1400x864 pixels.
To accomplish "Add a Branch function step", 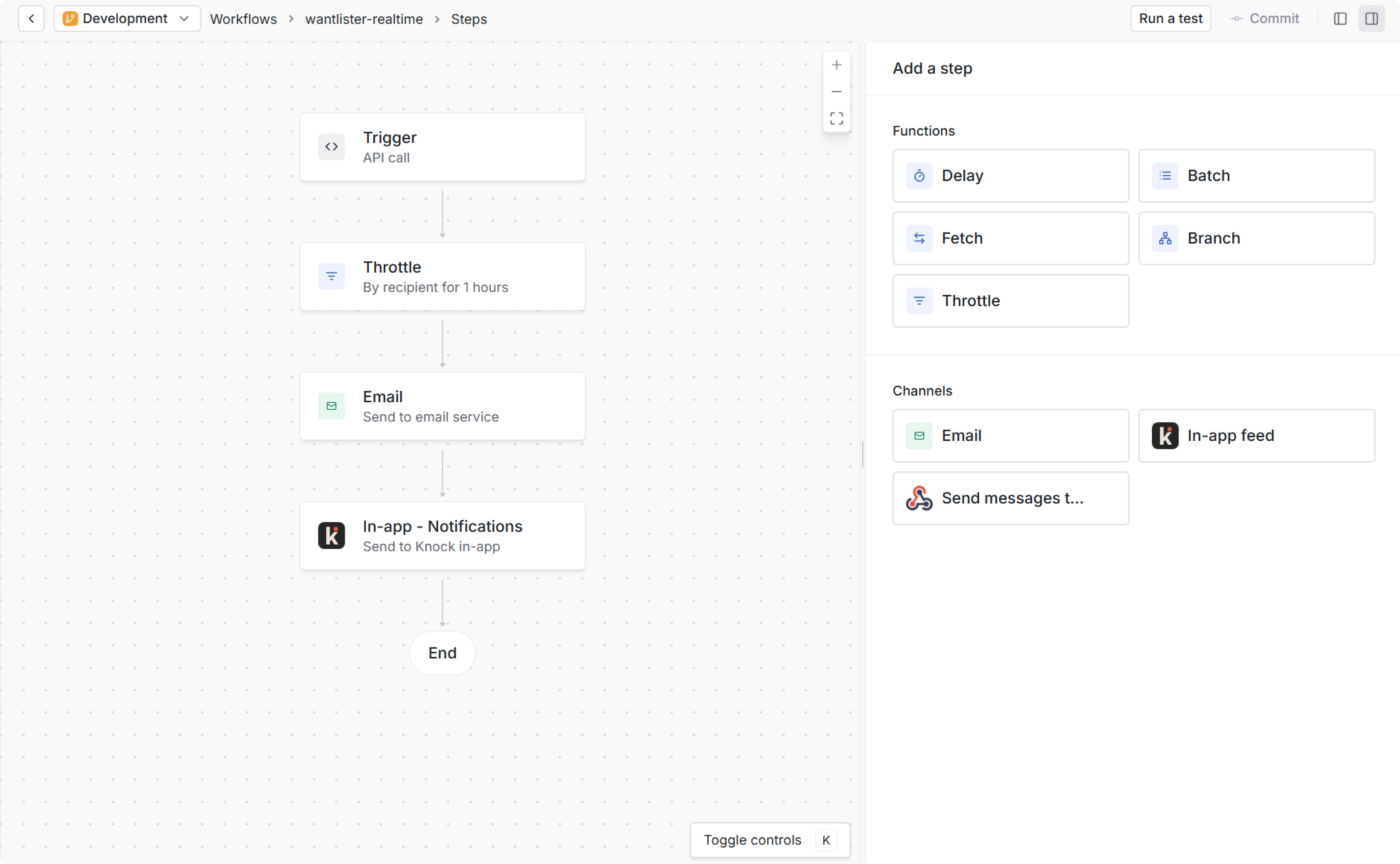I will (x=1257, y=238).
